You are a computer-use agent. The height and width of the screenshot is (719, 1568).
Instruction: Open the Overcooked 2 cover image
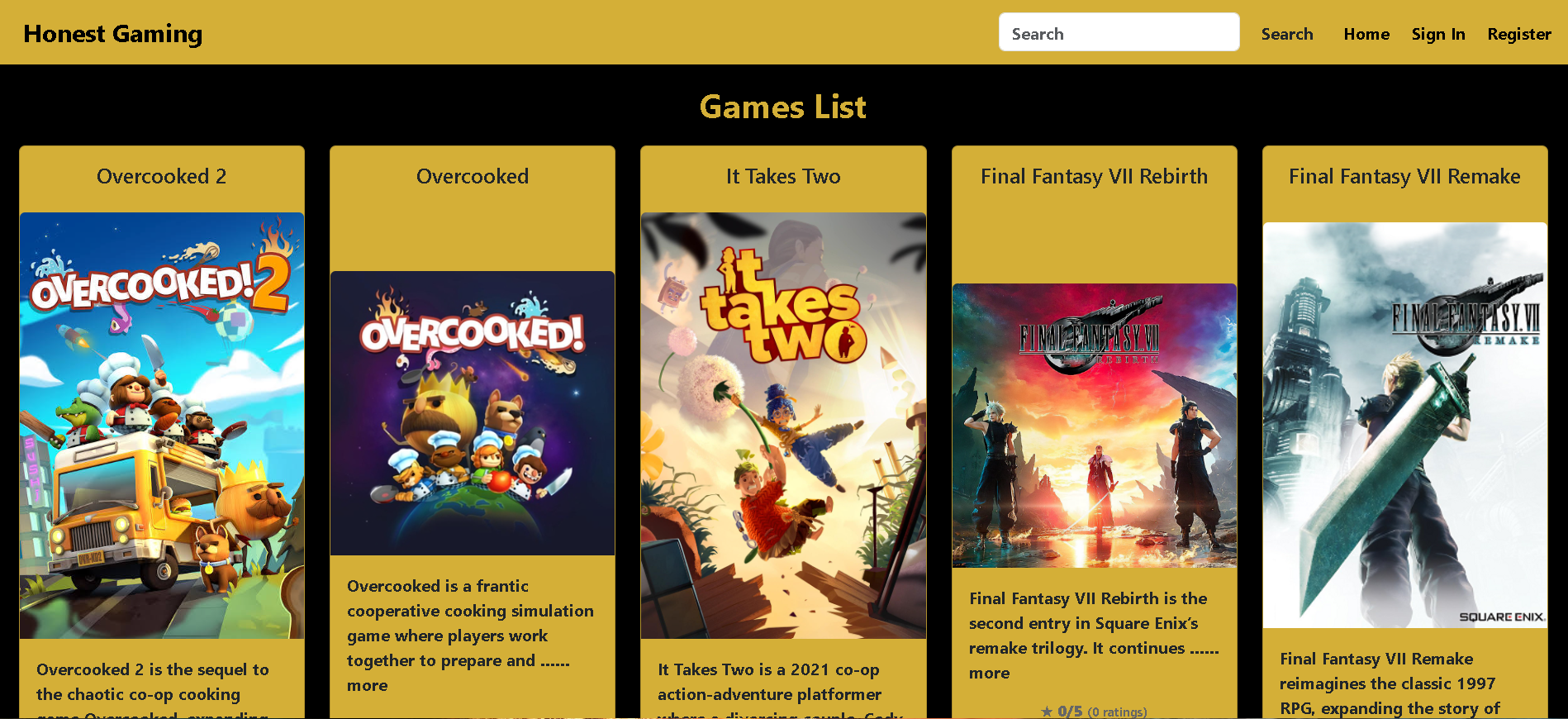pos(162,426)
